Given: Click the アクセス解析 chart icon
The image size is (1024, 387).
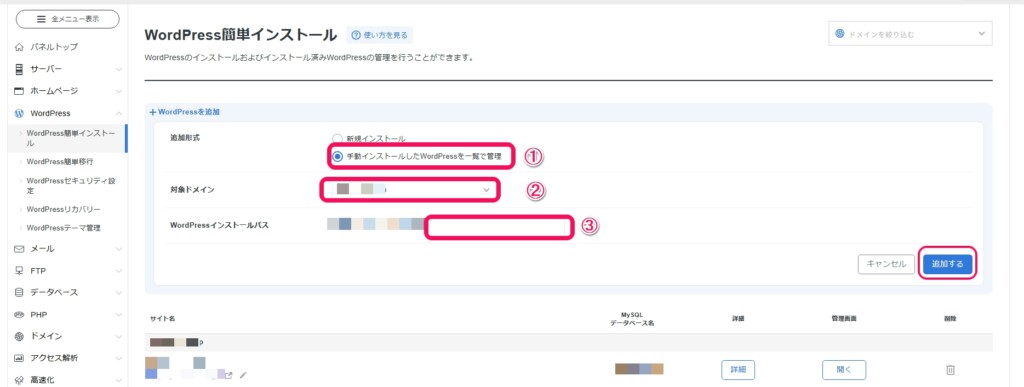Looking at the screenshot, I should tap(19, 358).
